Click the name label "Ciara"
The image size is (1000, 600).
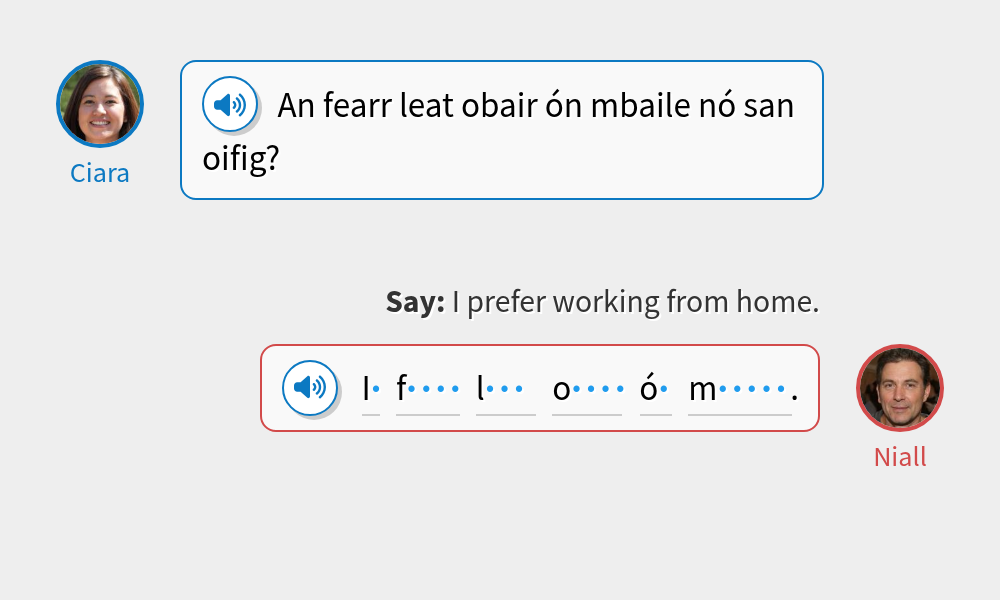pyautogui.click(x=100, y=172)
